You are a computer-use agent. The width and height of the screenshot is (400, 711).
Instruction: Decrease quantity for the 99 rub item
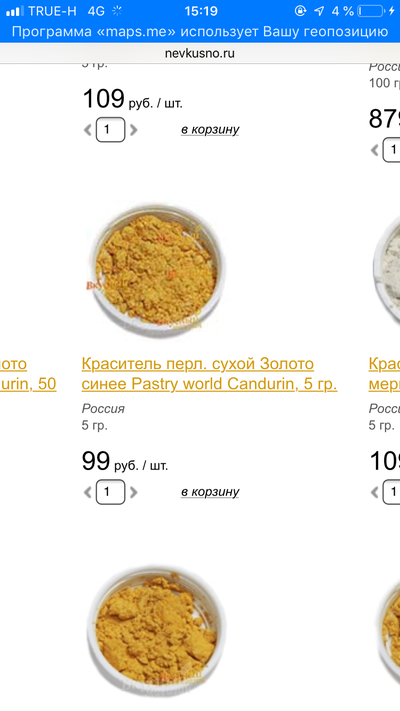pos(88,492)
